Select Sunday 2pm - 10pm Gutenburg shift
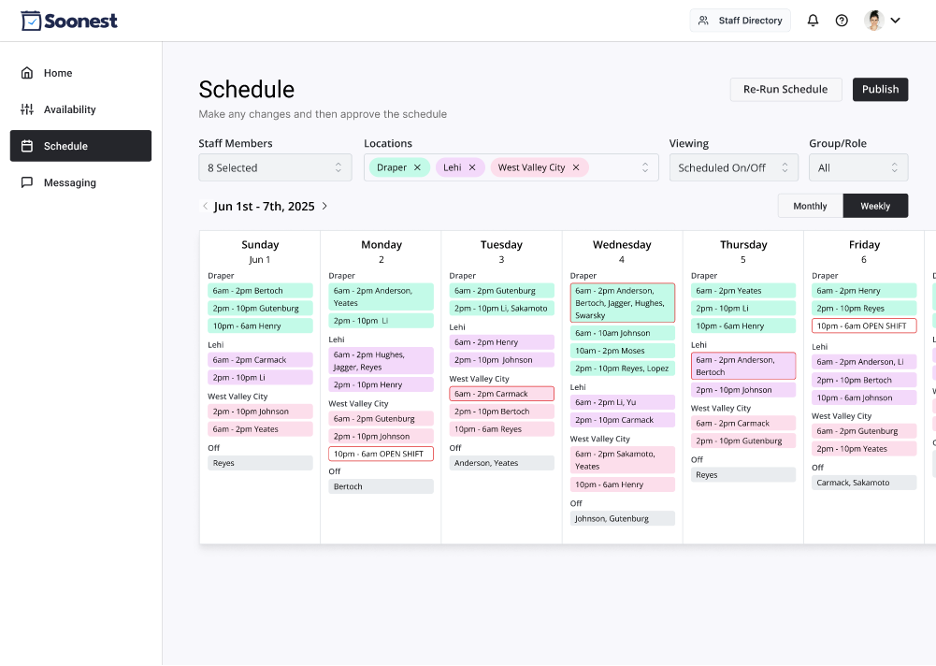 click(260, 309)
